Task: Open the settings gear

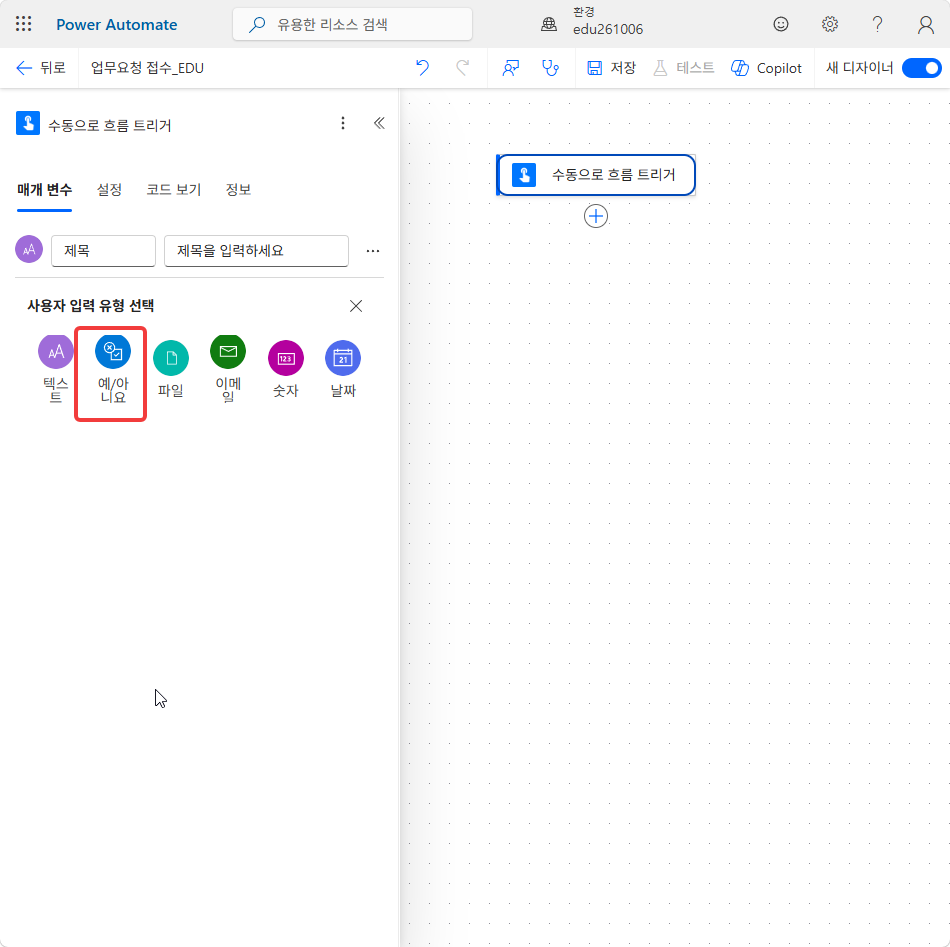Action: [829, 24]
